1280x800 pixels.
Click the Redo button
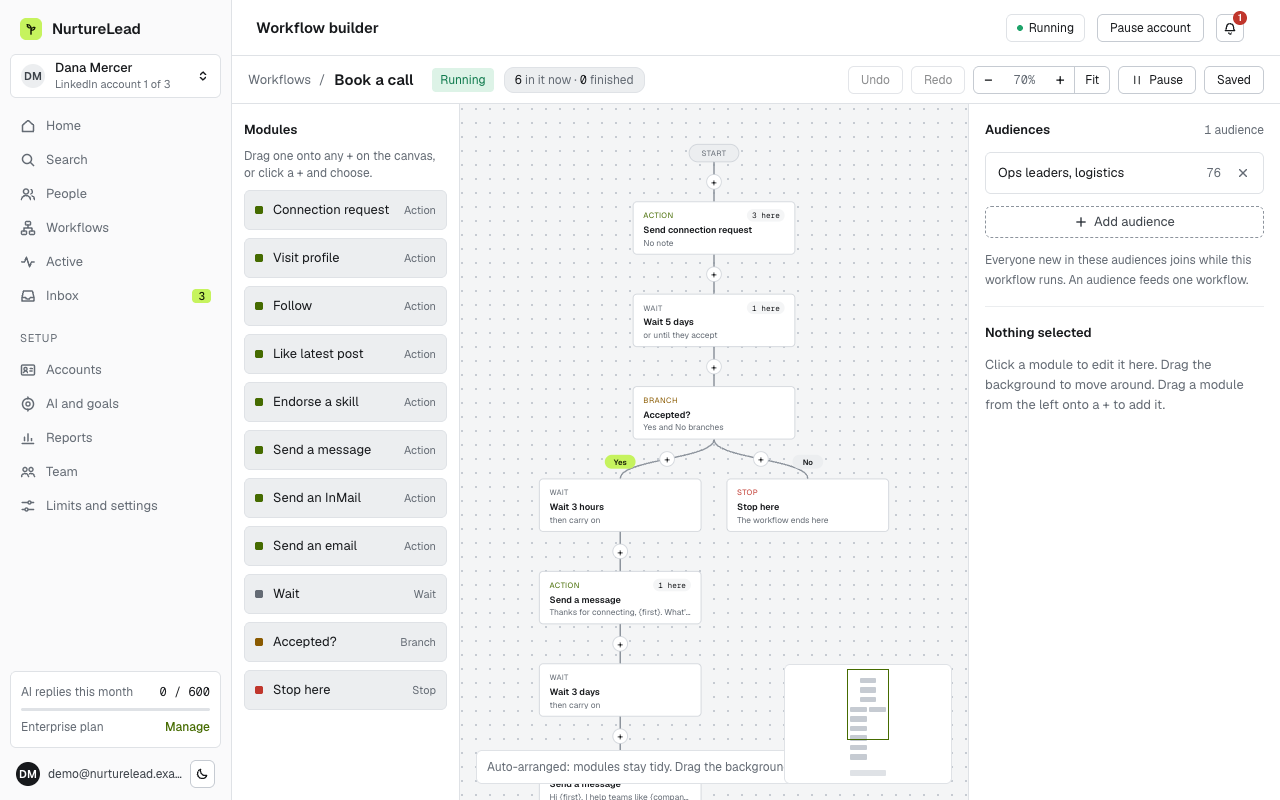tap(938, 80)
